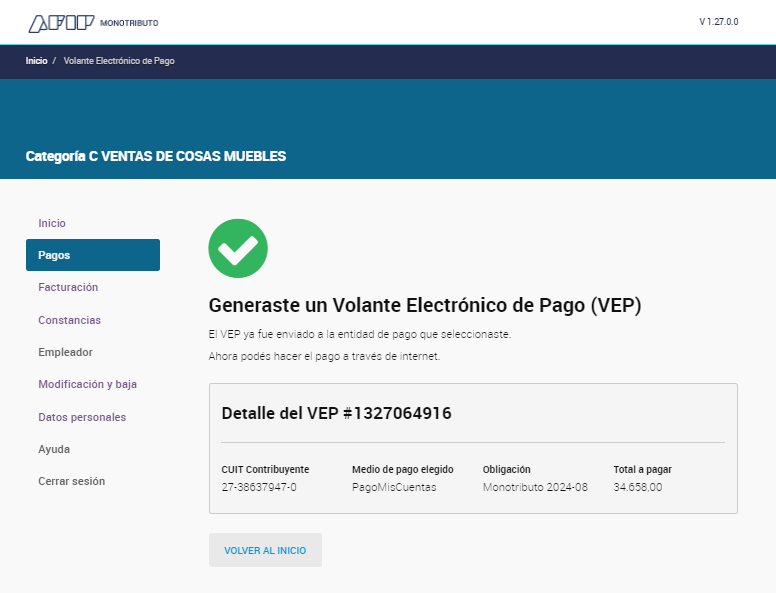Image resolution: width=776 pixels, height=593 pixels.
Task: Open the Constancias sidebar item
Action: [70, 320]
